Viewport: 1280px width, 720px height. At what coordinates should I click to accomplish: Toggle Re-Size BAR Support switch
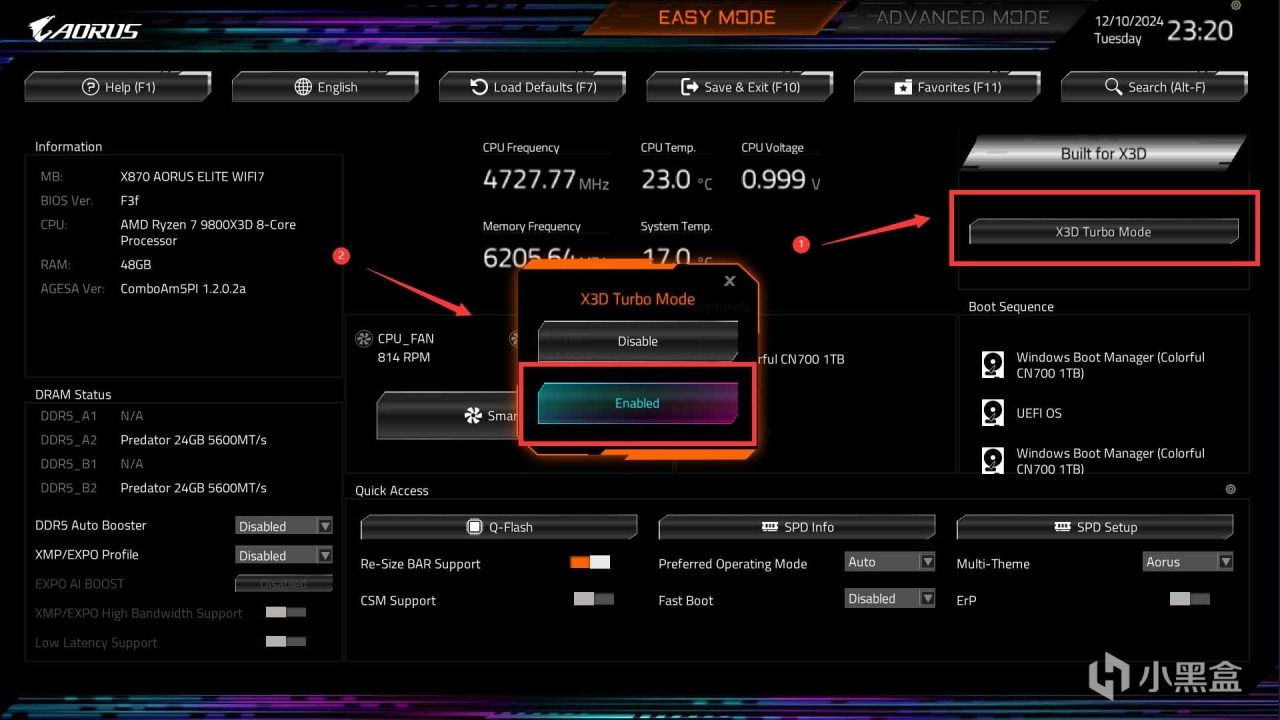(590, 562)
